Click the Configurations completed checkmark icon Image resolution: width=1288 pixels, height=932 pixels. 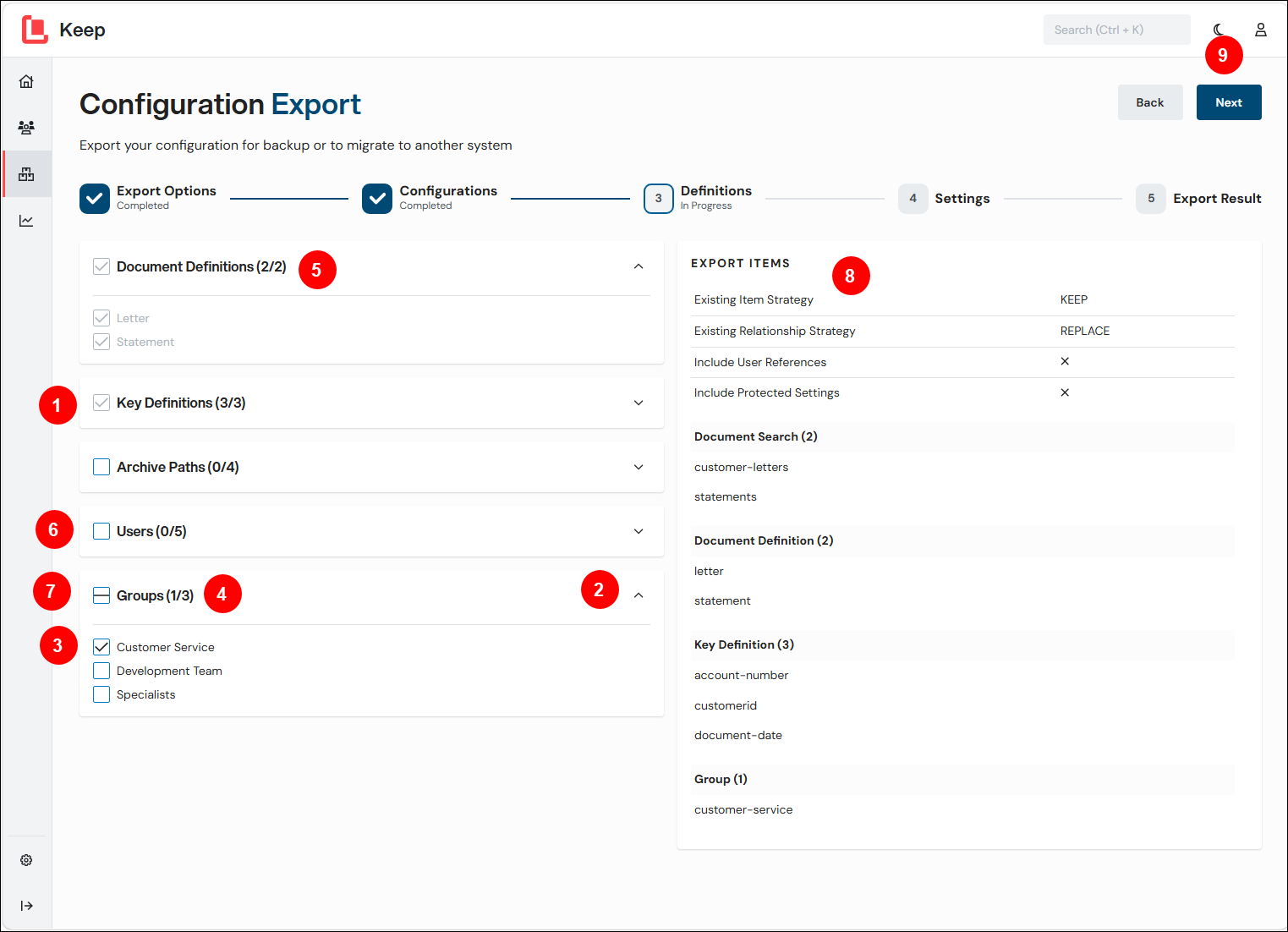[x=377, y=199]
